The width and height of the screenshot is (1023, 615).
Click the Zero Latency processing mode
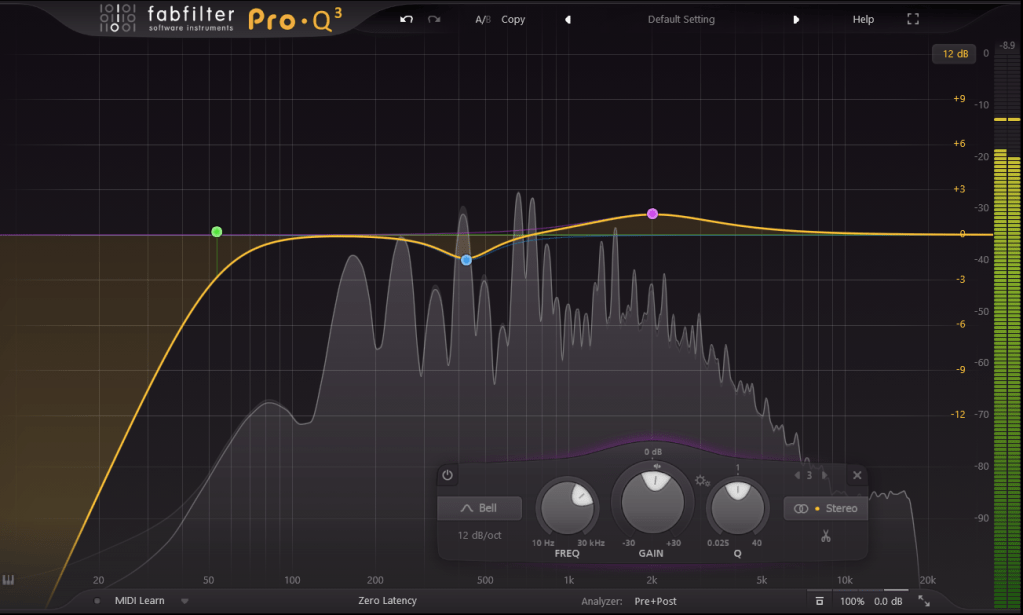tap(387, 601)
